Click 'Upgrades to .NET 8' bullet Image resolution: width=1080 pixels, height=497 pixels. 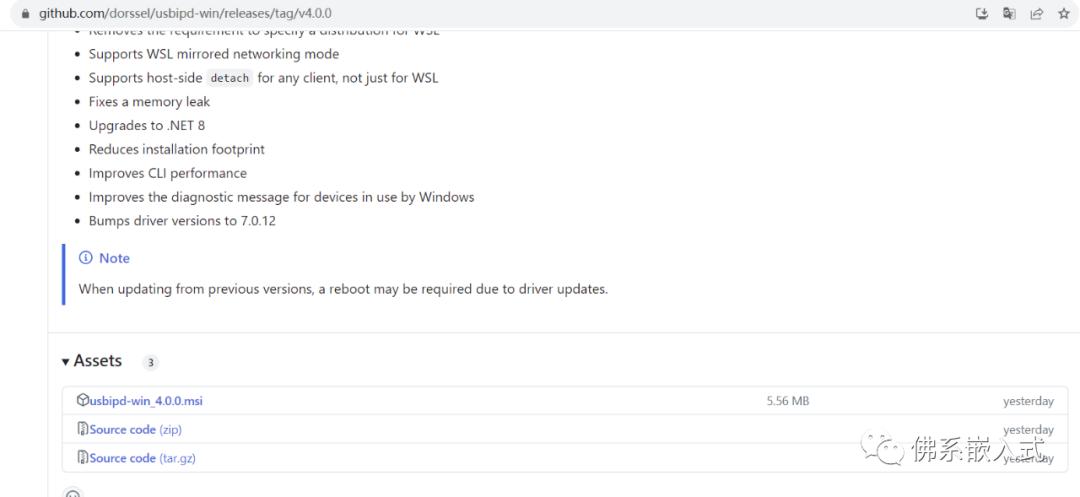pyautogui.click(x=147, y=125)
